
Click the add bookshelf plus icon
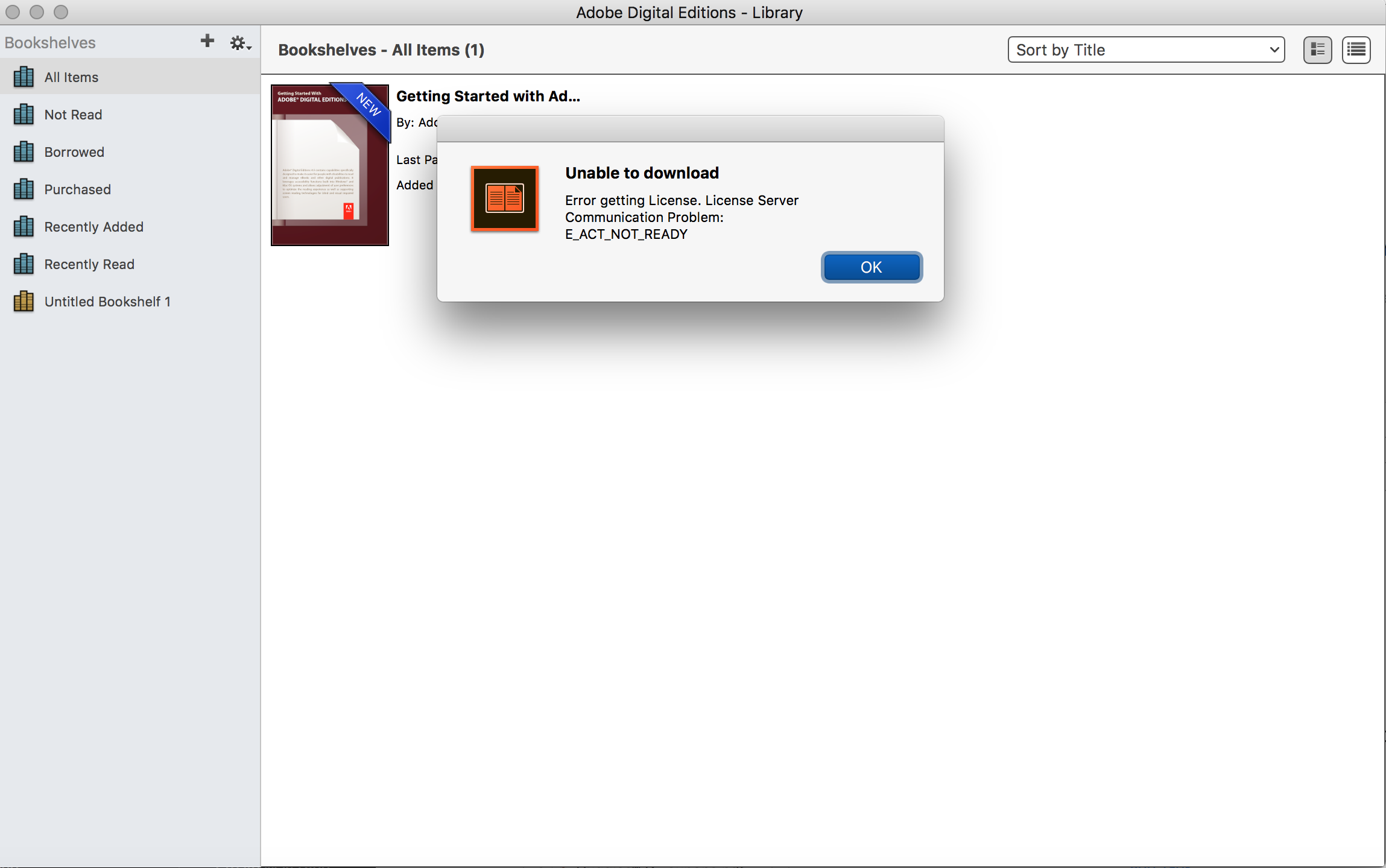(207, 41)
